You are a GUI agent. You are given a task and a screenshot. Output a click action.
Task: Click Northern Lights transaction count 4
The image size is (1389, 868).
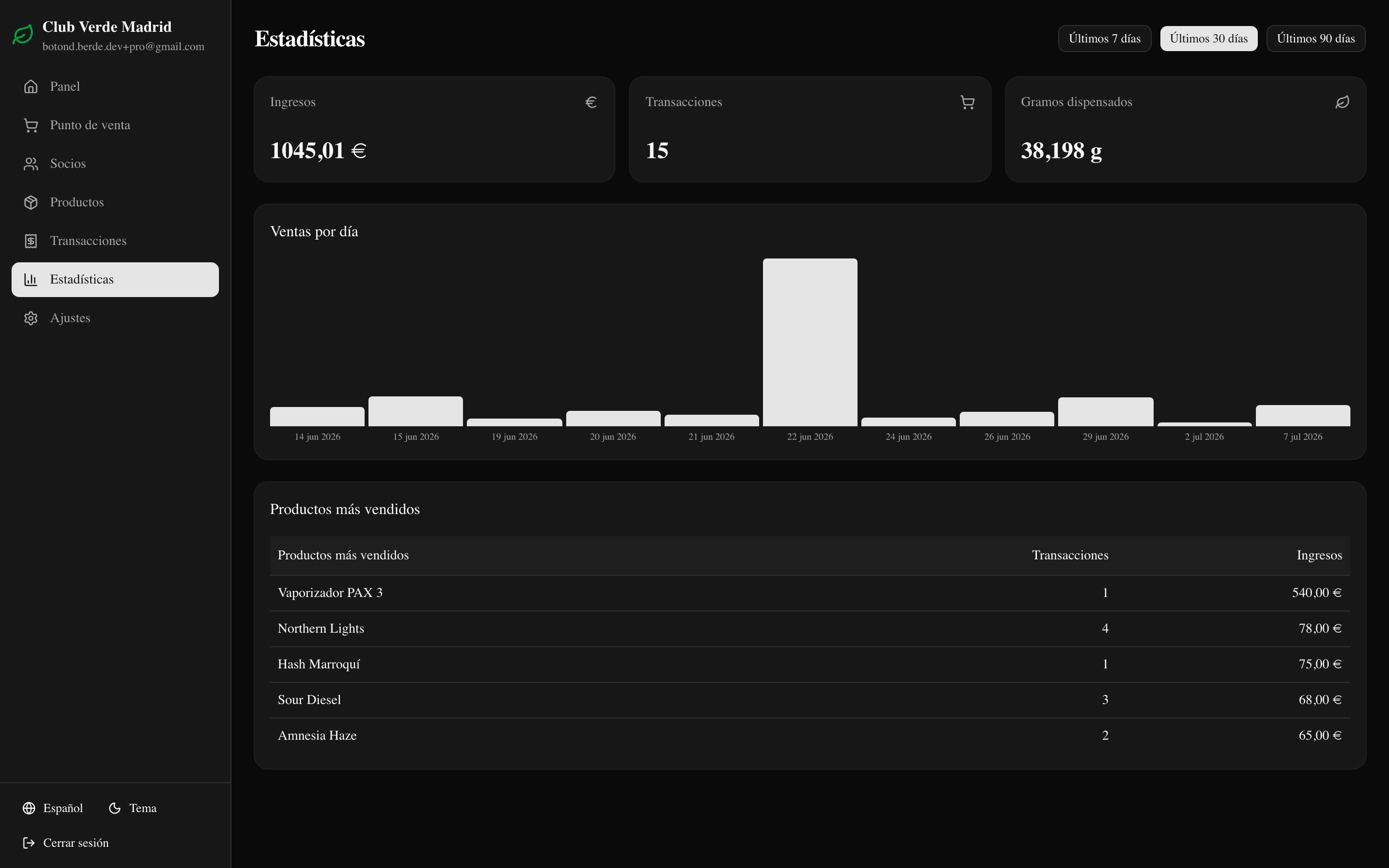pos(1105,628)
